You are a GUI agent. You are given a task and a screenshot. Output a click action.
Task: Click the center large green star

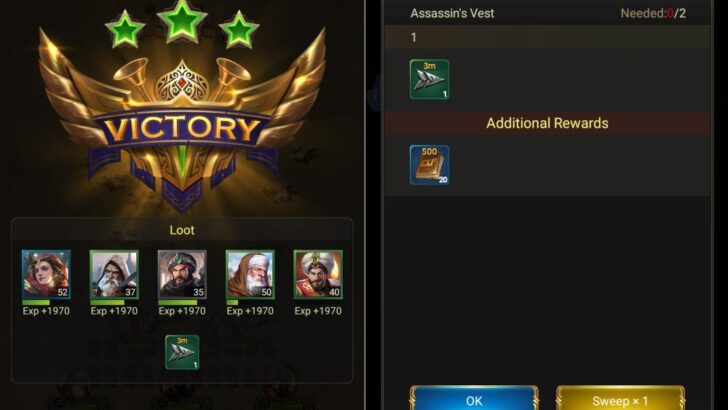(182, 20)
